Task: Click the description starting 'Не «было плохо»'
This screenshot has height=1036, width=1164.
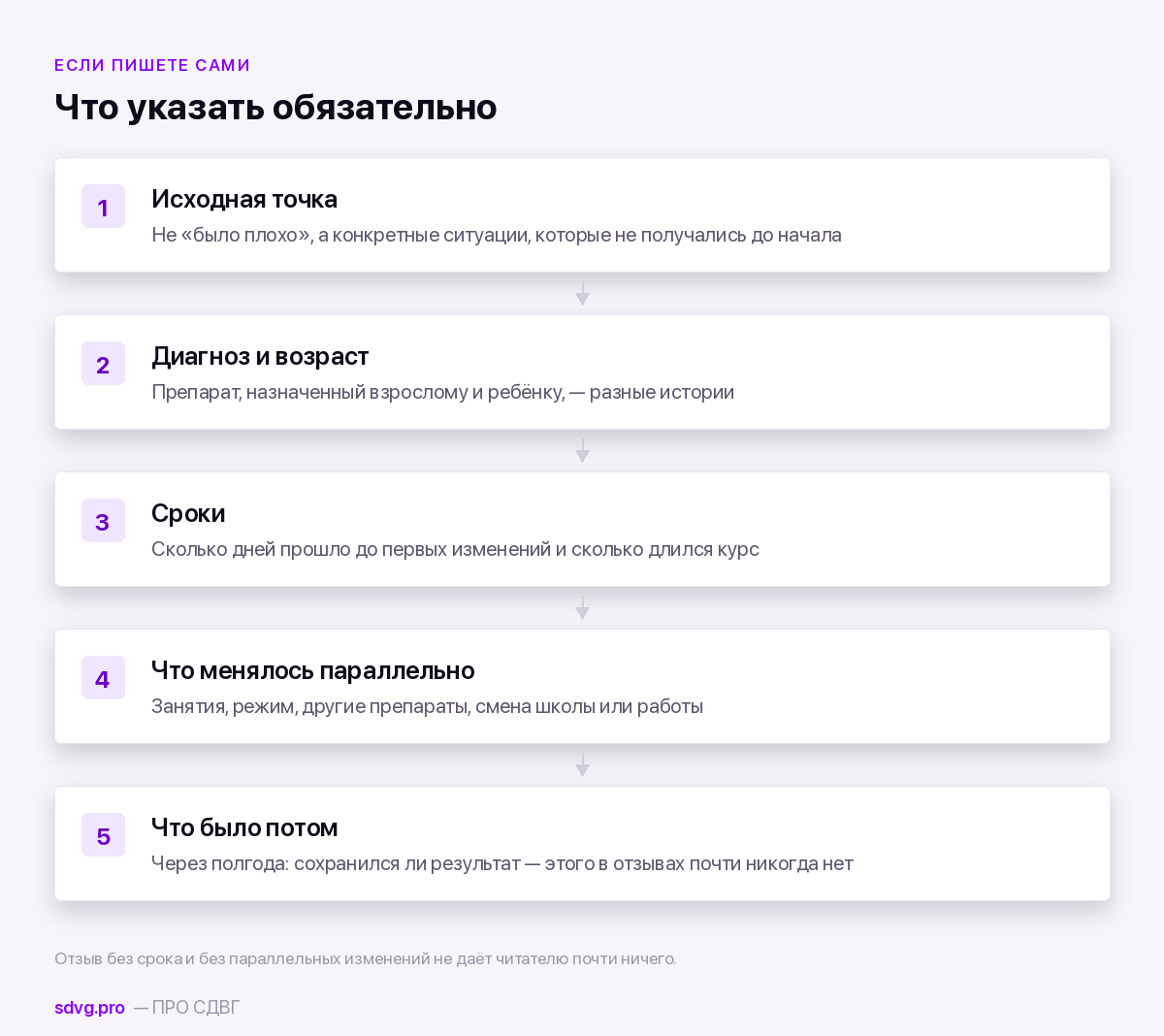Action: pos(497,235)
